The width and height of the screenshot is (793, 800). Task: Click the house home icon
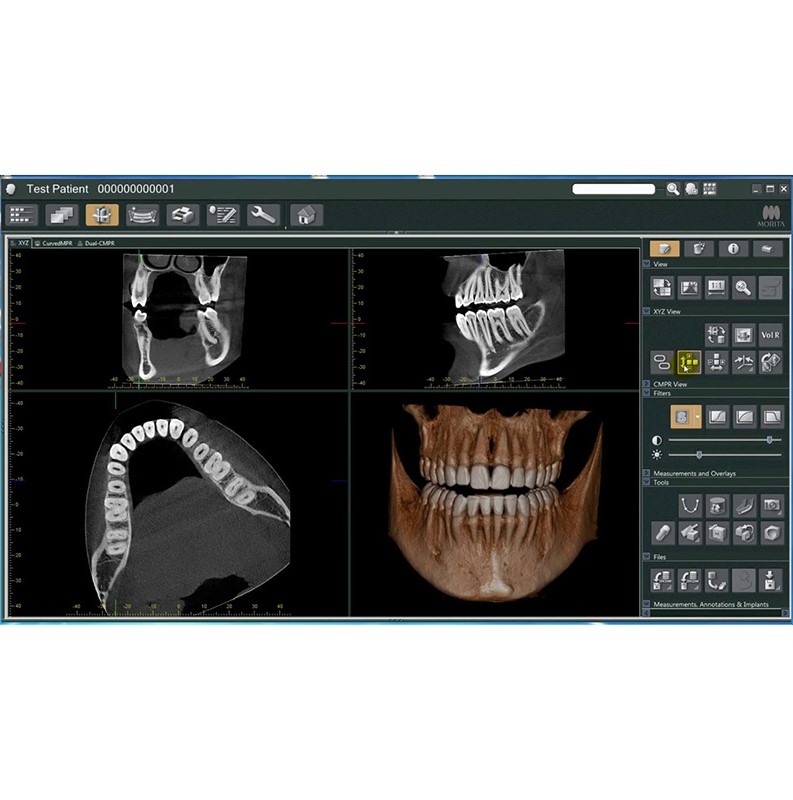click(x=306, y=214)
